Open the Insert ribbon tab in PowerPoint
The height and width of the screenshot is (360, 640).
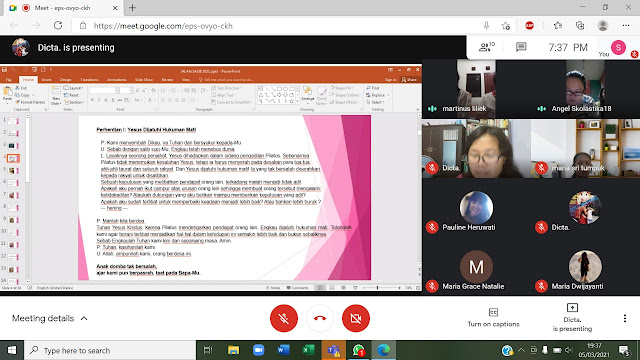click(x=47, y=80)
